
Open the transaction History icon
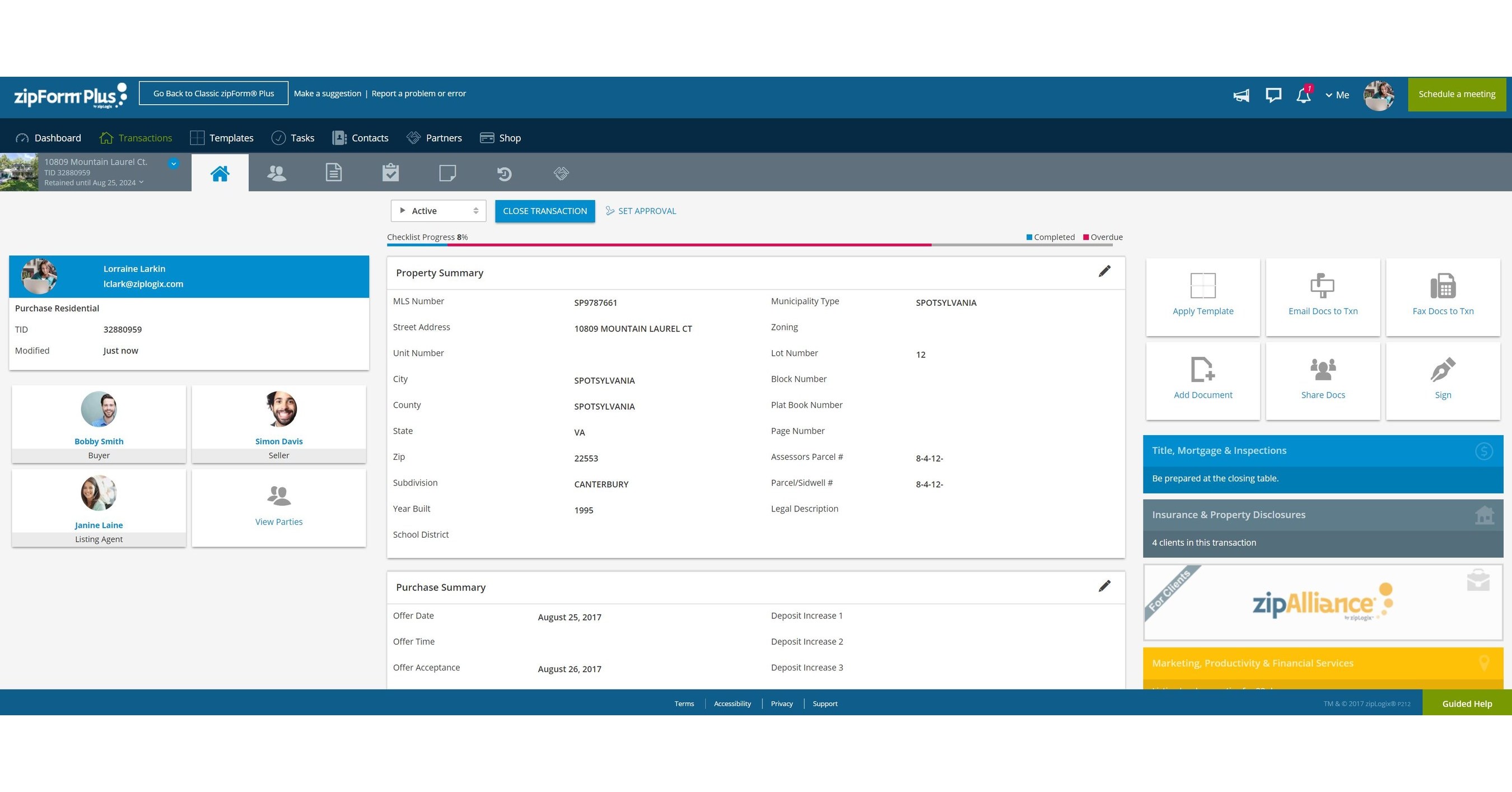click(504, 173)
